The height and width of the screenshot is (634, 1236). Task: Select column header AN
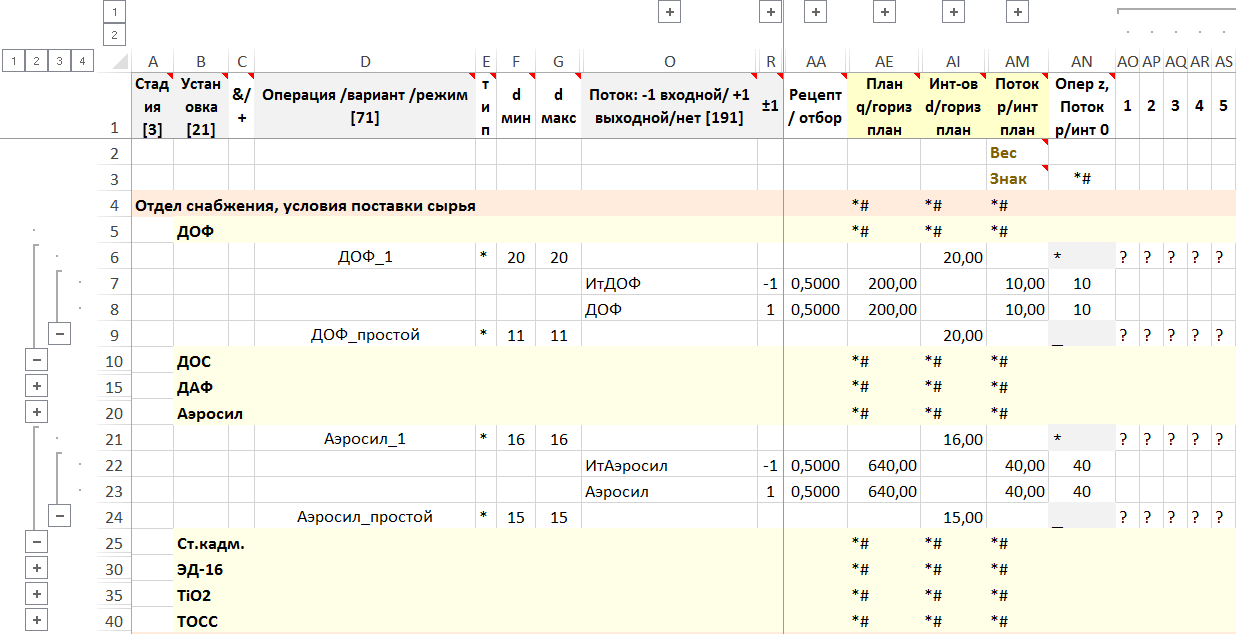click(x=1081, y=62)
